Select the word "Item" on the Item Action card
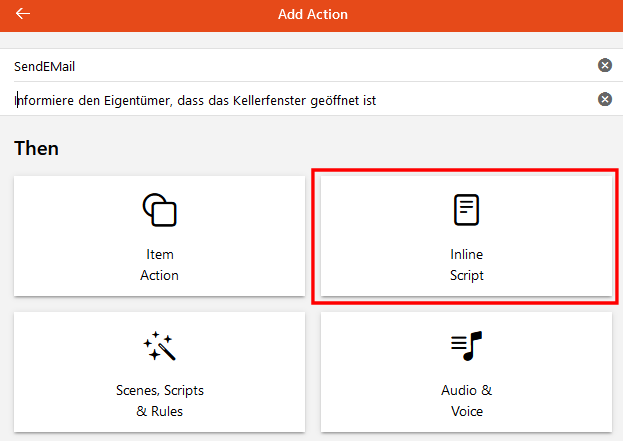 coord(160,254)
